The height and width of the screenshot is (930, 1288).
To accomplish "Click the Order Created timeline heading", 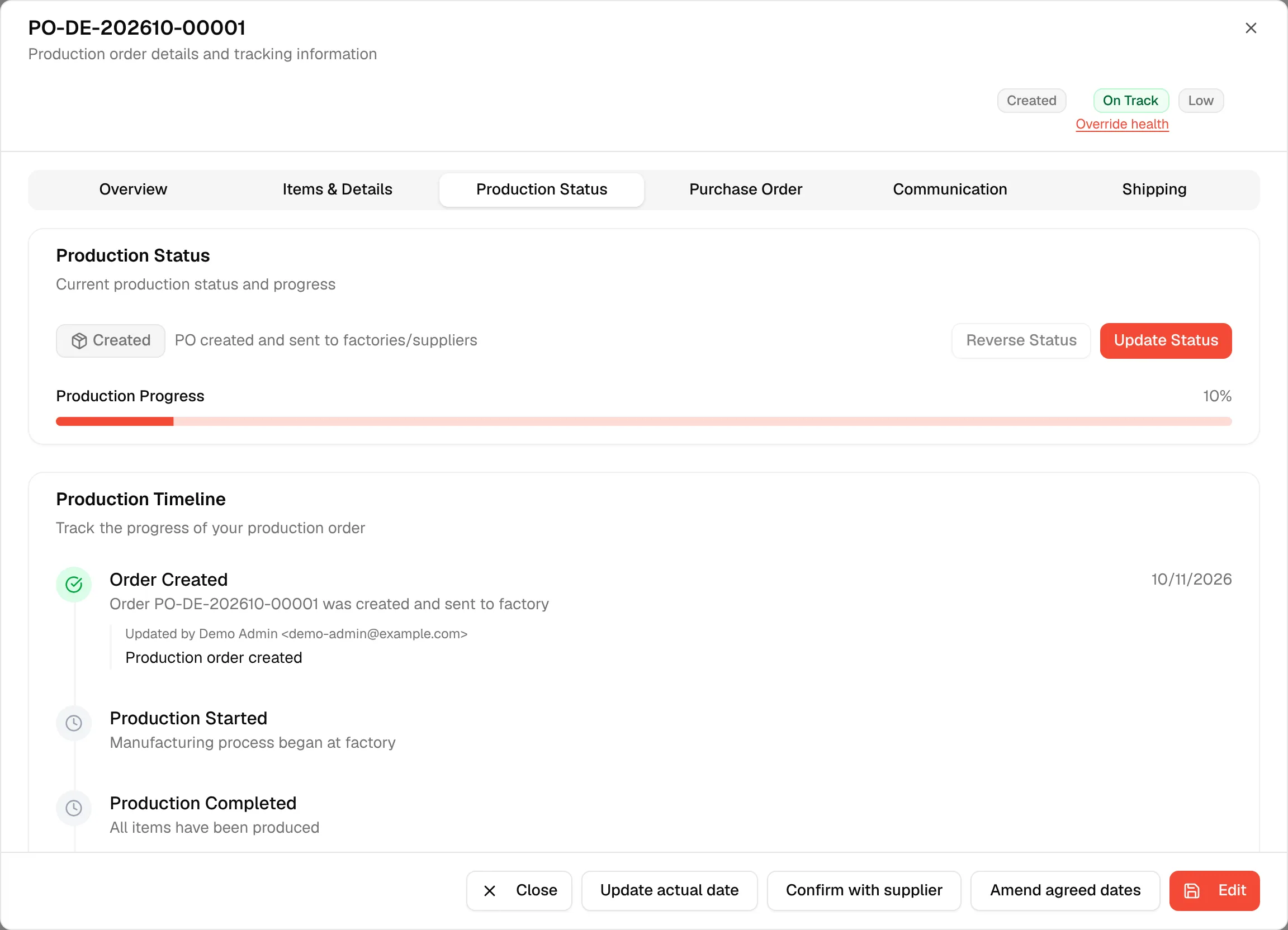I will [169, 580].
